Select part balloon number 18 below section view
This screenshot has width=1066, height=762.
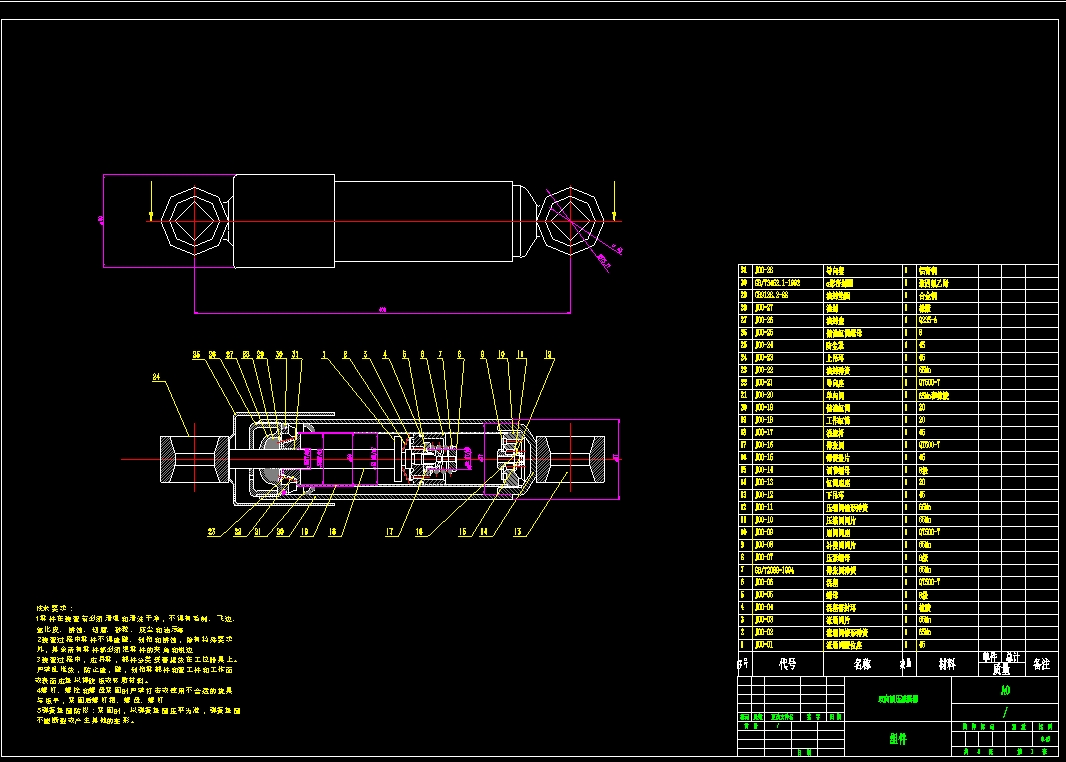coord(332,532)
